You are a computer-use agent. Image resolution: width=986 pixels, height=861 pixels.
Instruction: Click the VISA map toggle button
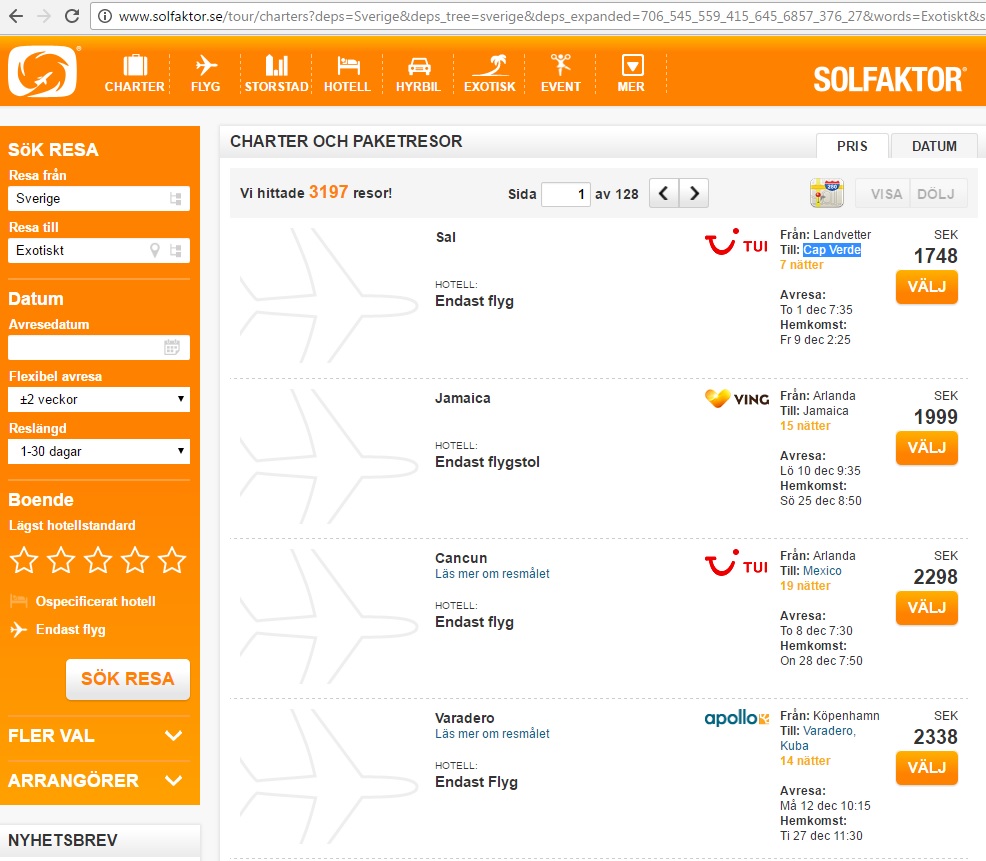(885, 194)
